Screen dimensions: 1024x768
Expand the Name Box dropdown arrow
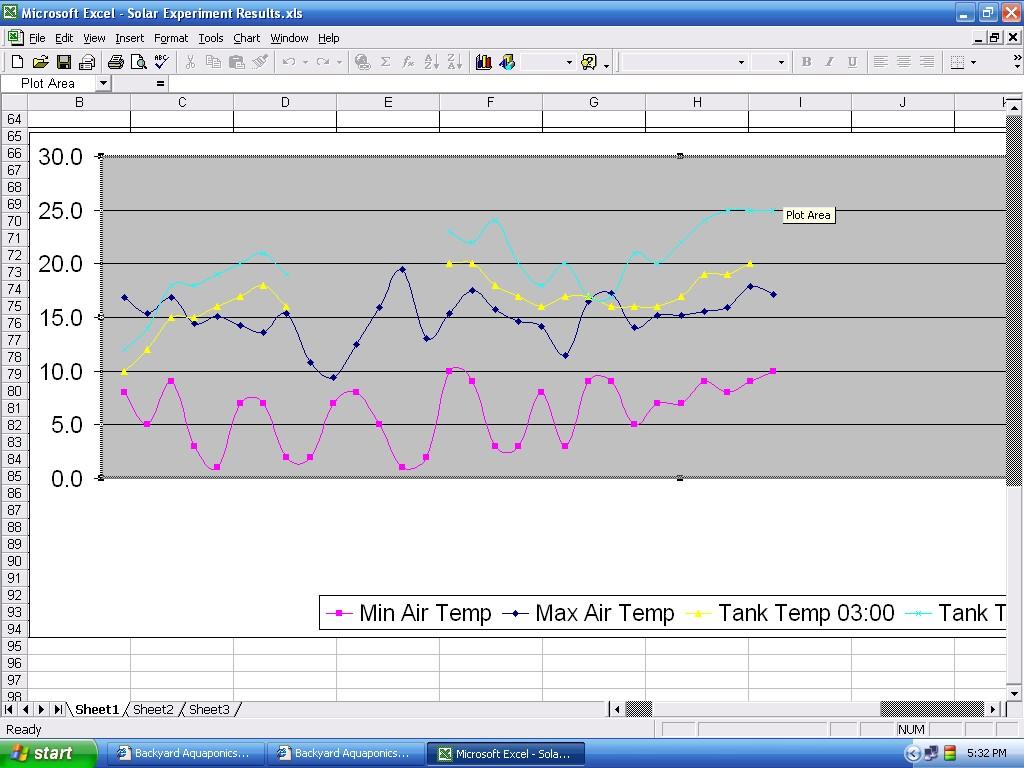(103, 84)
